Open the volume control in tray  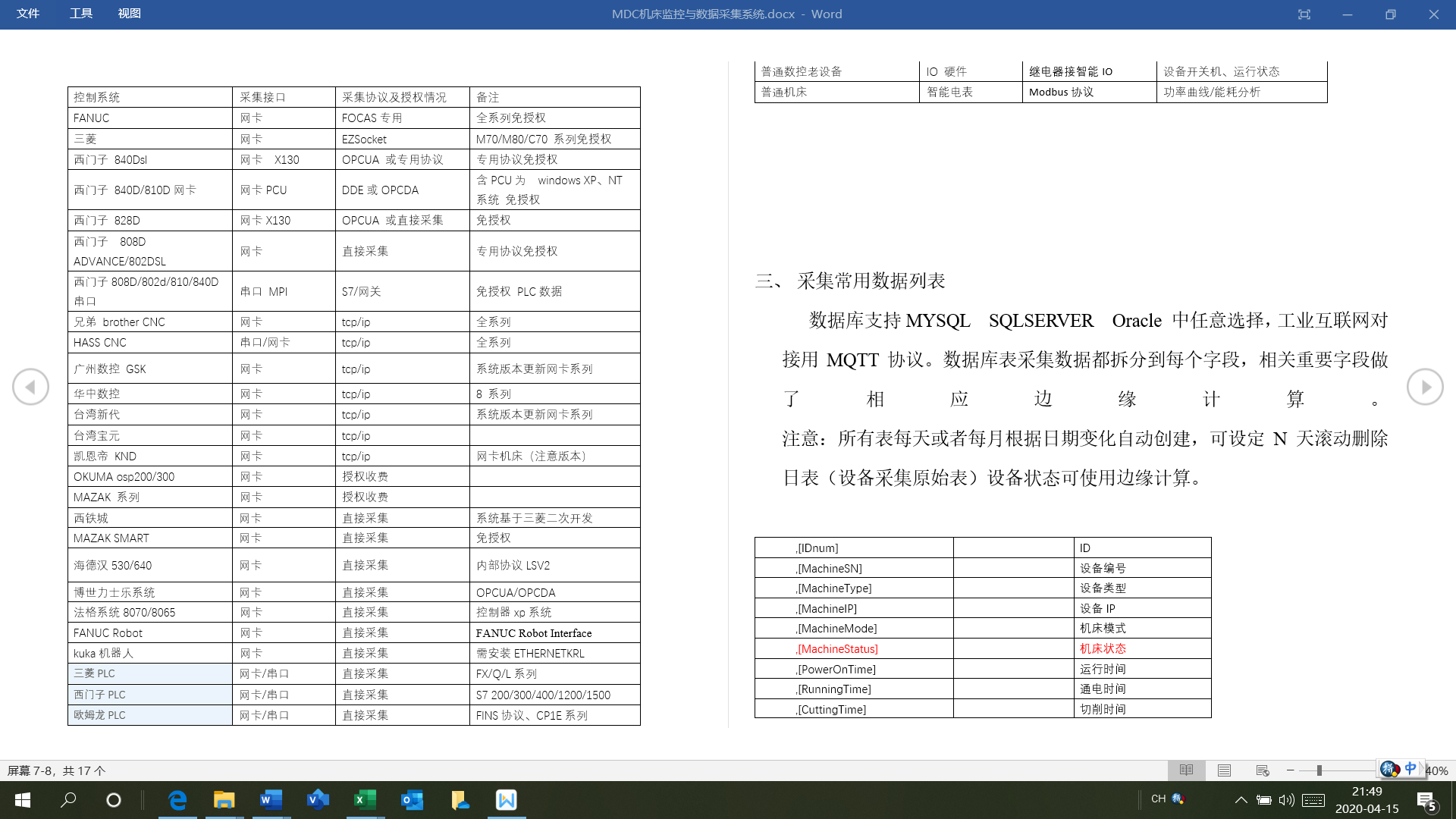pyautogui.click(x=1286, y=800)
